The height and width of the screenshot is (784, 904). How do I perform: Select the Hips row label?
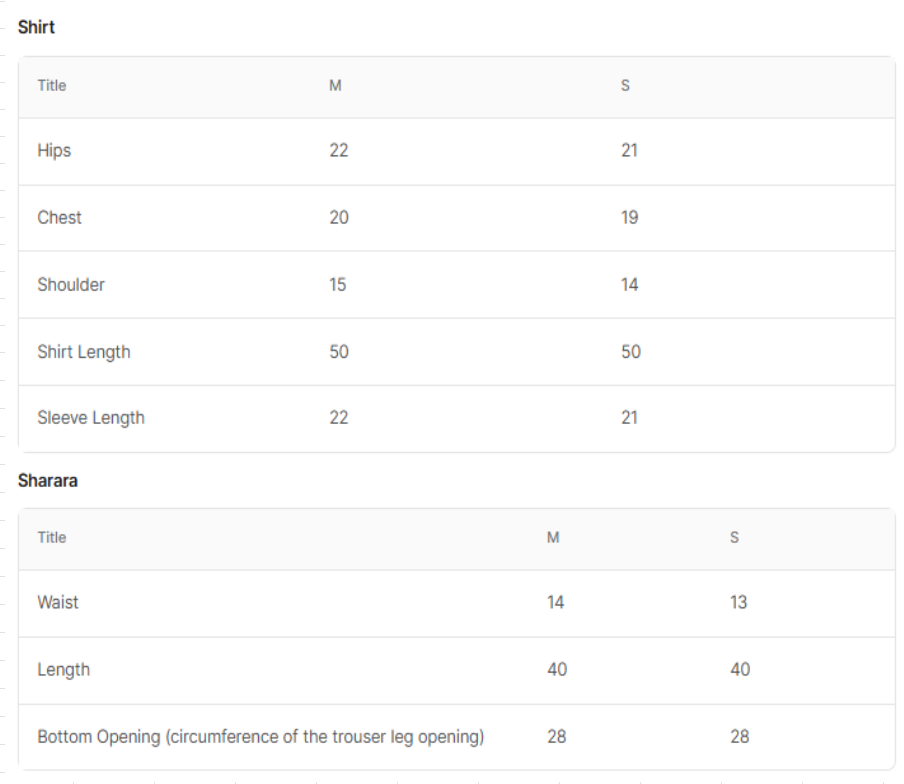pyautogui.click(x=54, y=150)
